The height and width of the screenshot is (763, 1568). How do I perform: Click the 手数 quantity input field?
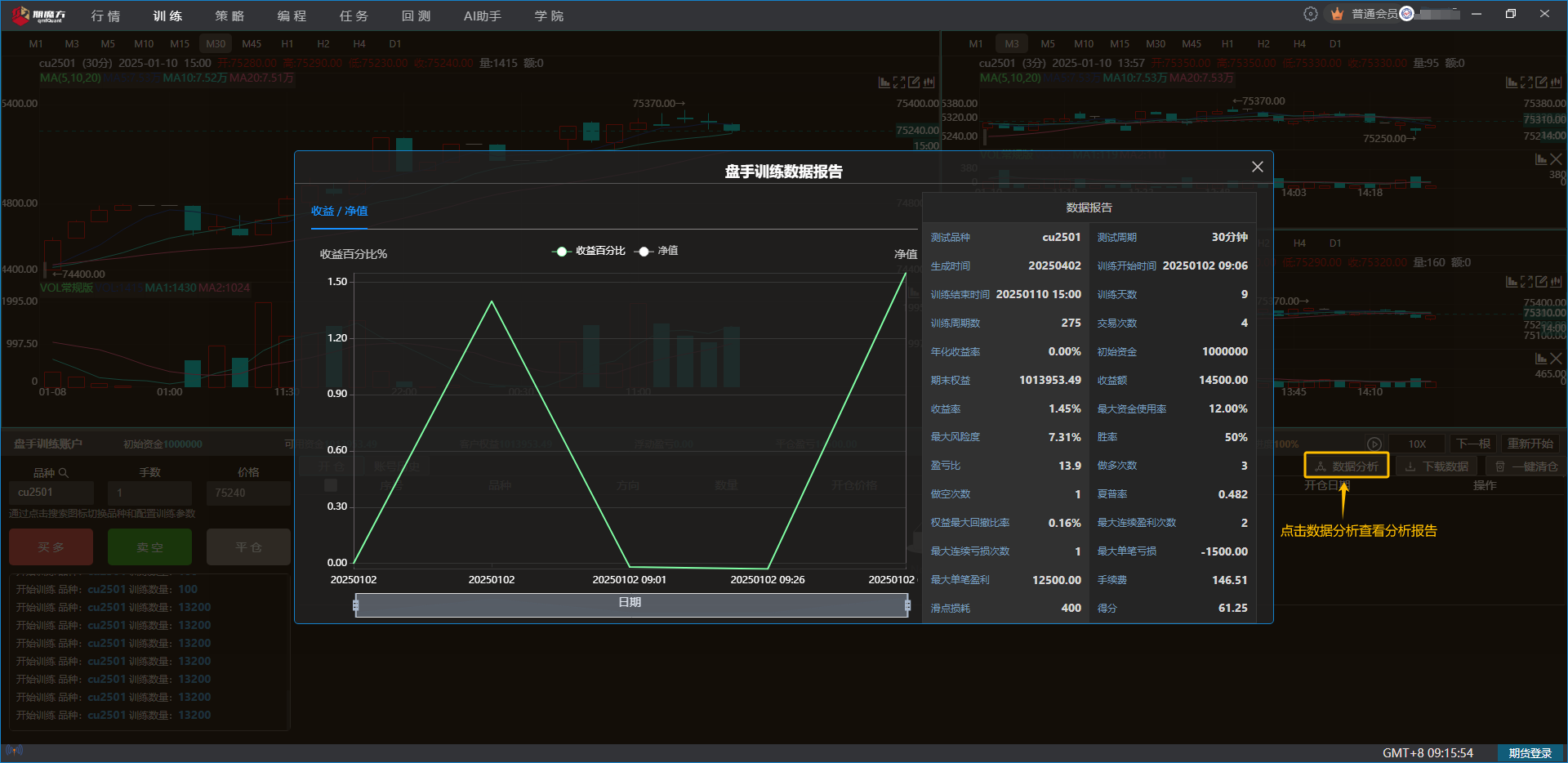point(150,493)
